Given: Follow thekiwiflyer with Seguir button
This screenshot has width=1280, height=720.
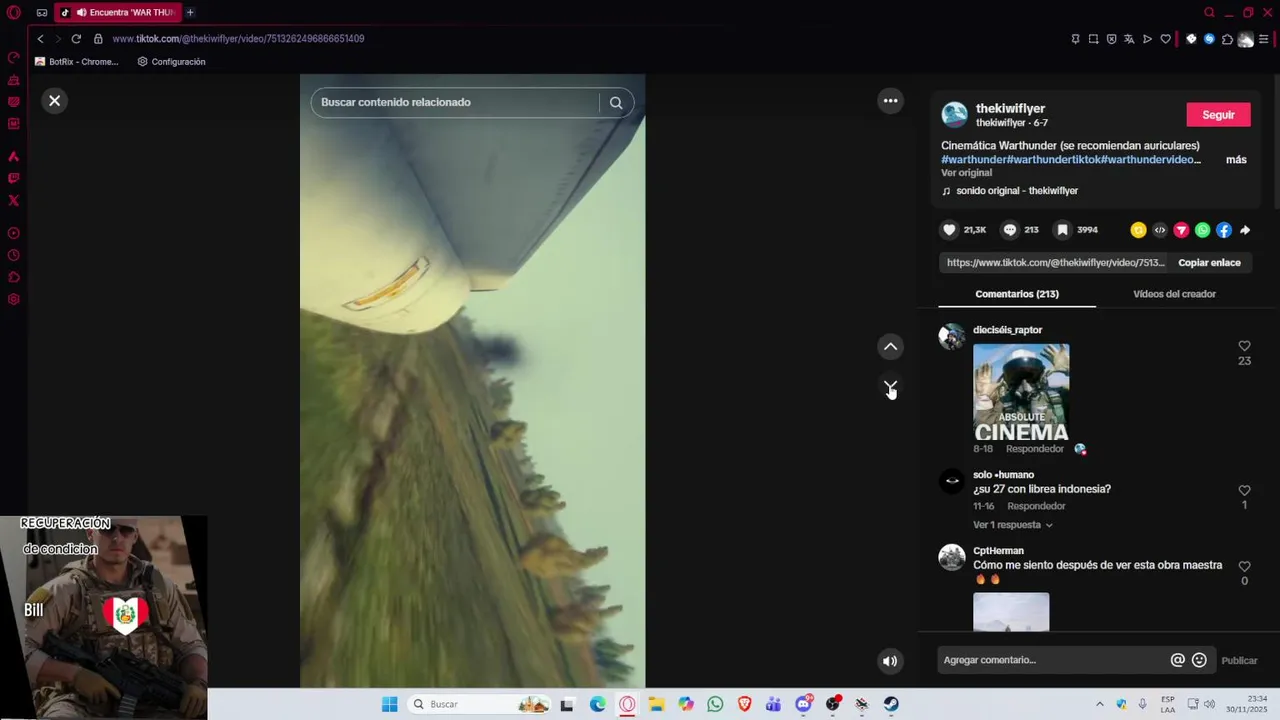Looking at the screenshot, I should coord(1218,115).
